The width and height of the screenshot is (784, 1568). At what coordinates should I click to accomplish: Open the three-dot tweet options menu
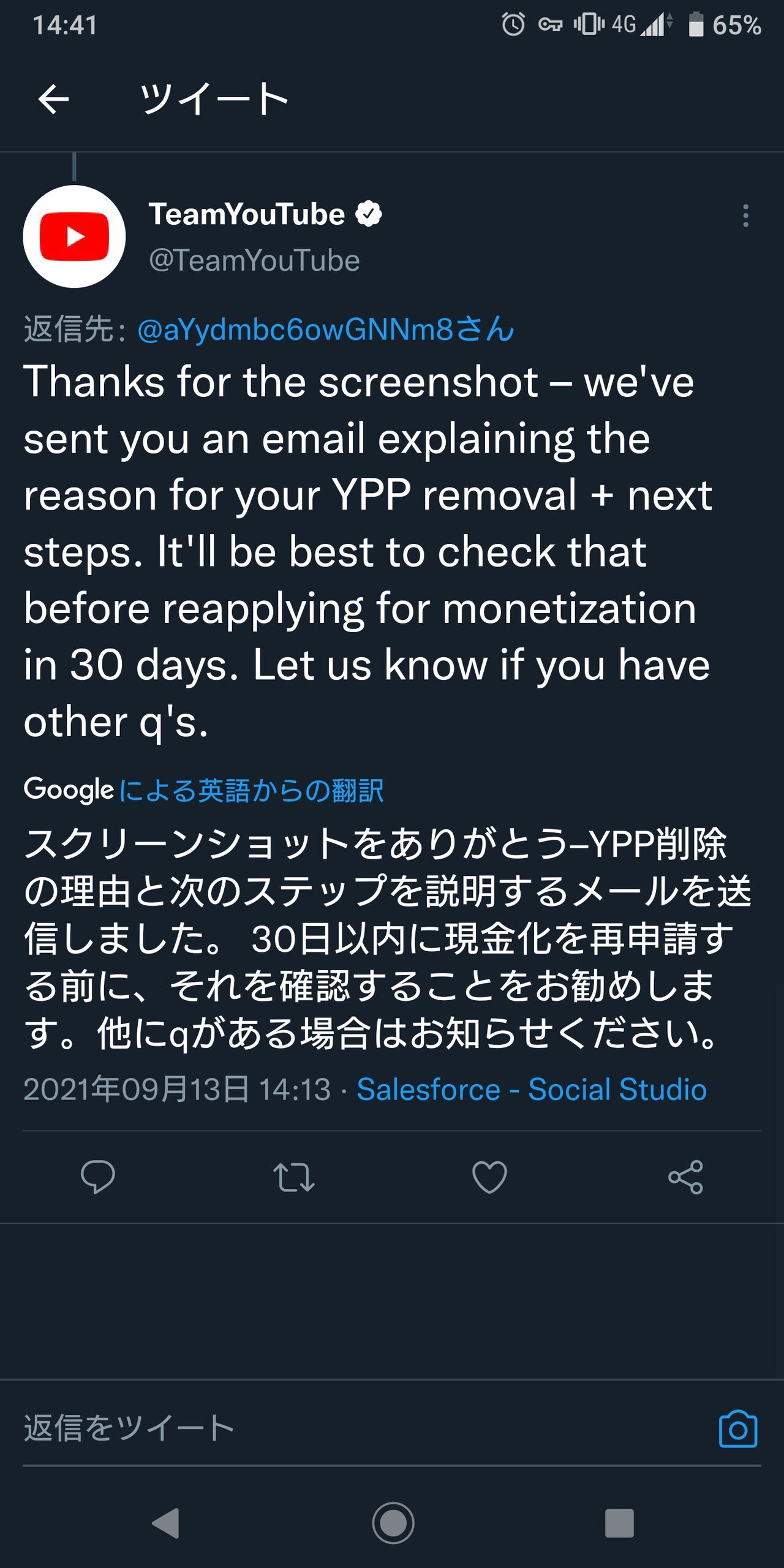point(745,216)
